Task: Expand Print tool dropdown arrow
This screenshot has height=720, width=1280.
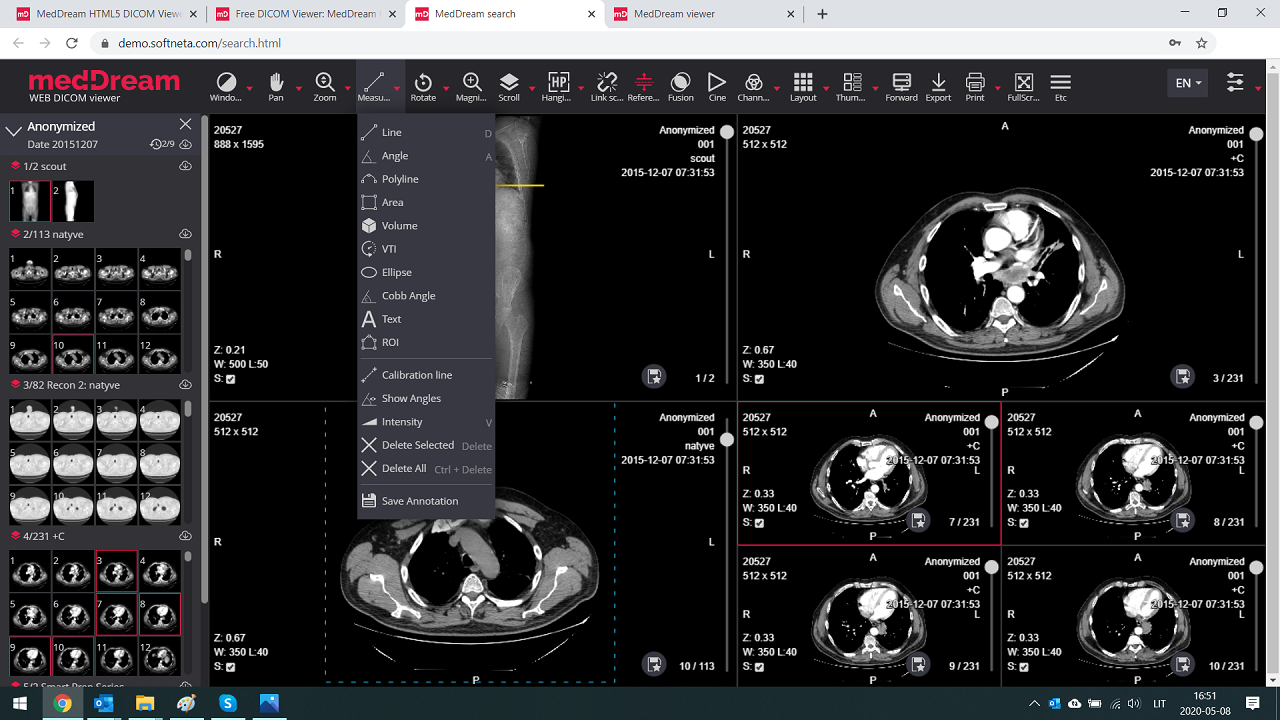Action: 998,88
